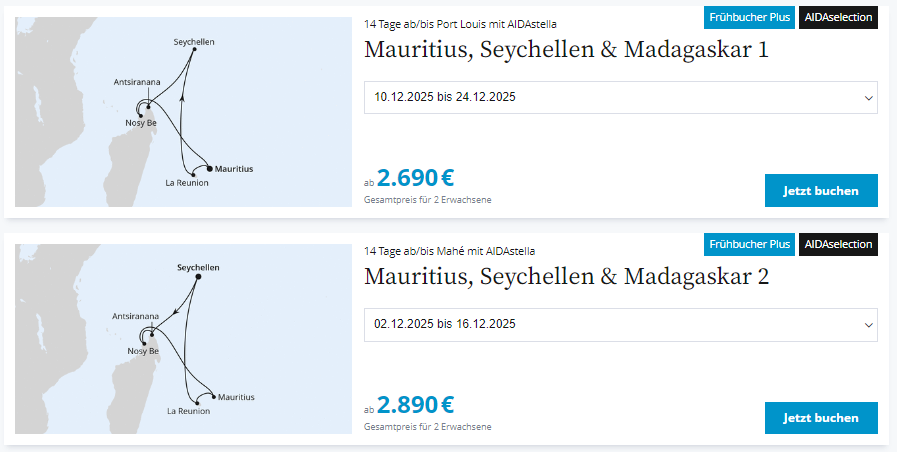
Task: Click the bold Seychellen label on the second map
Action: 198,268
